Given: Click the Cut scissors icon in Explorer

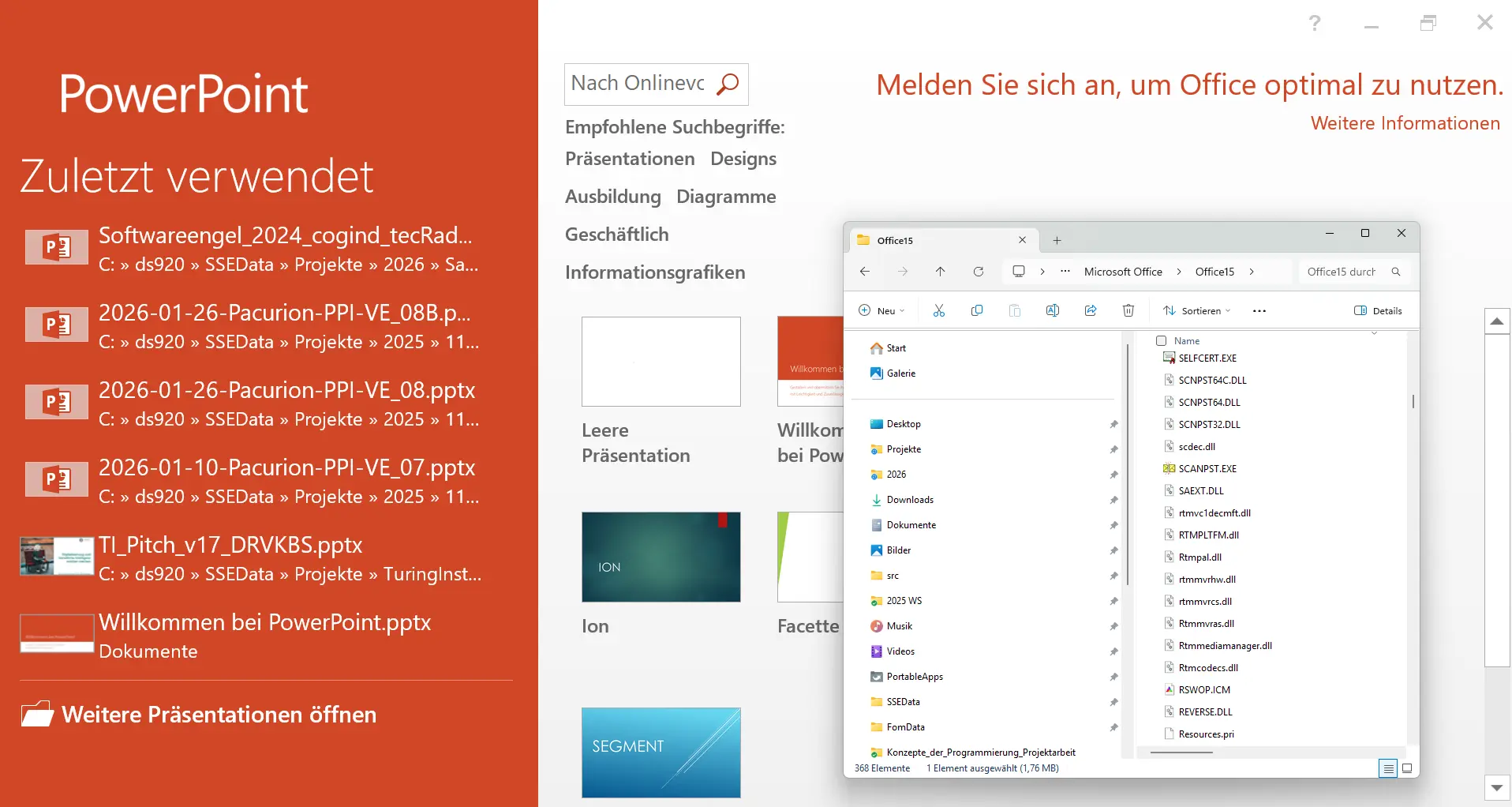Looking at the screenshot, I should coord(938,310).
